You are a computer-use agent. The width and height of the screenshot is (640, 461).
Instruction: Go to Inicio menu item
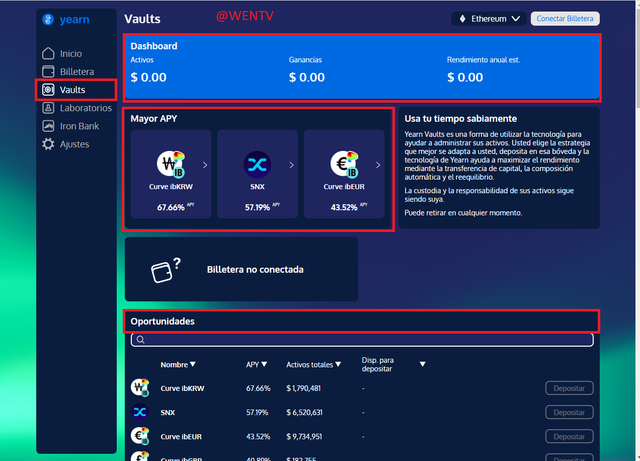[71, 53]
